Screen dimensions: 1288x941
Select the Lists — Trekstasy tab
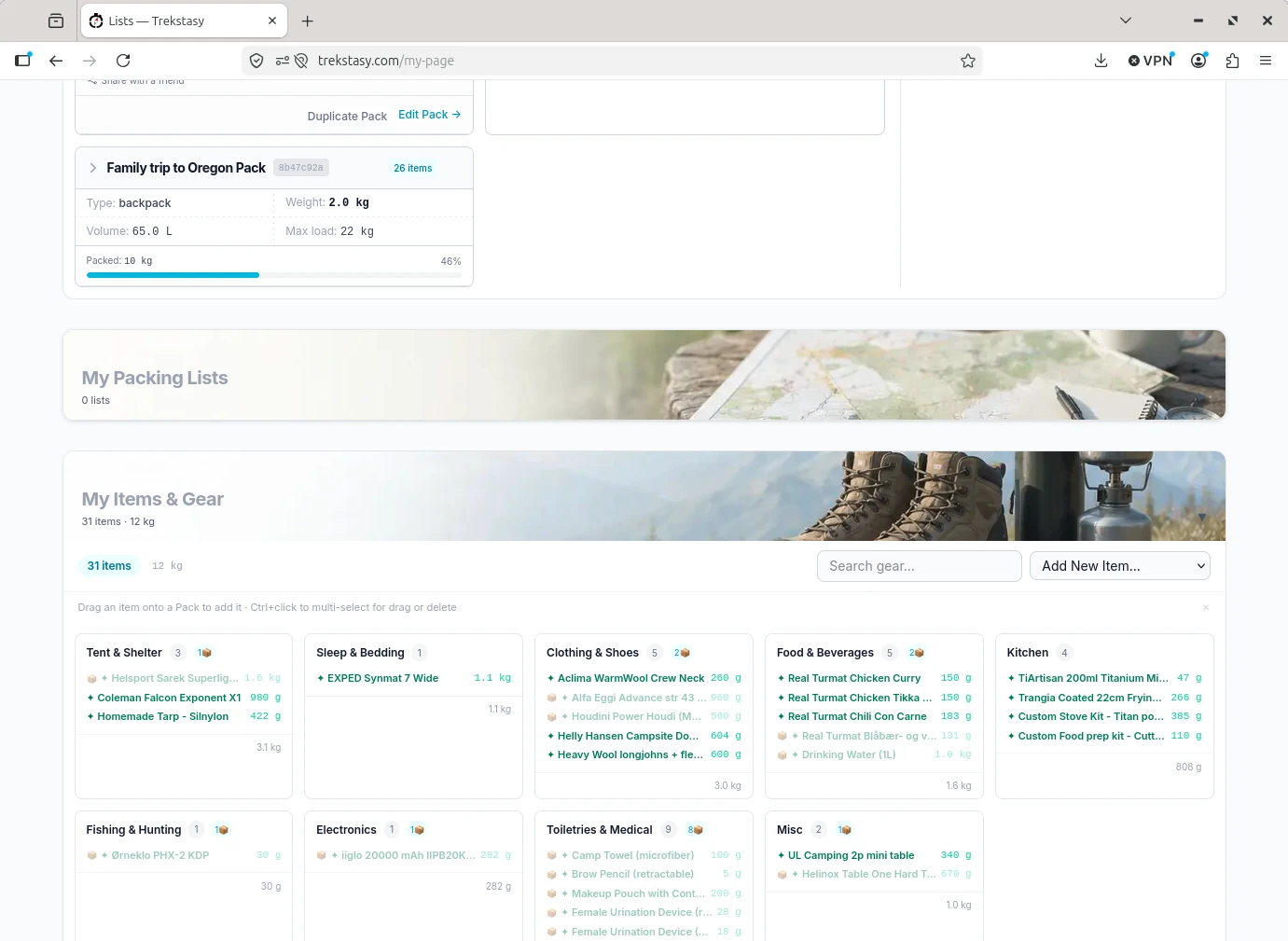pos(184,21)
